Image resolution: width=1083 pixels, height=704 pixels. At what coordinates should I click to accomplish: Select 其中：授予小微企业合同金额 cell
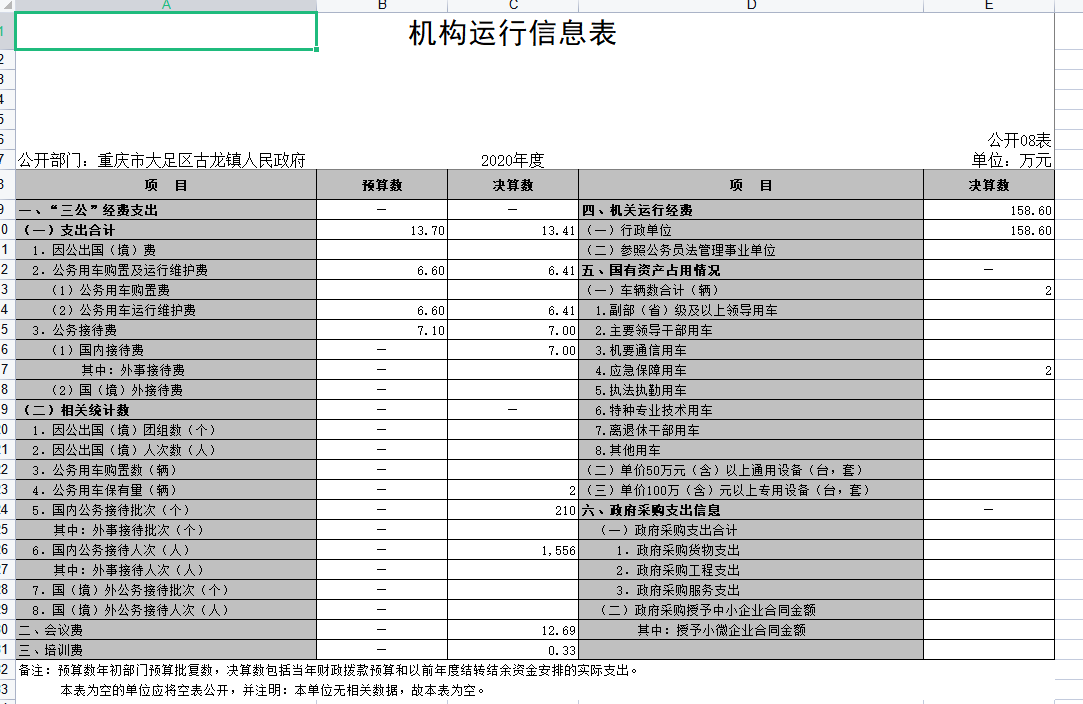click(751, 631)
